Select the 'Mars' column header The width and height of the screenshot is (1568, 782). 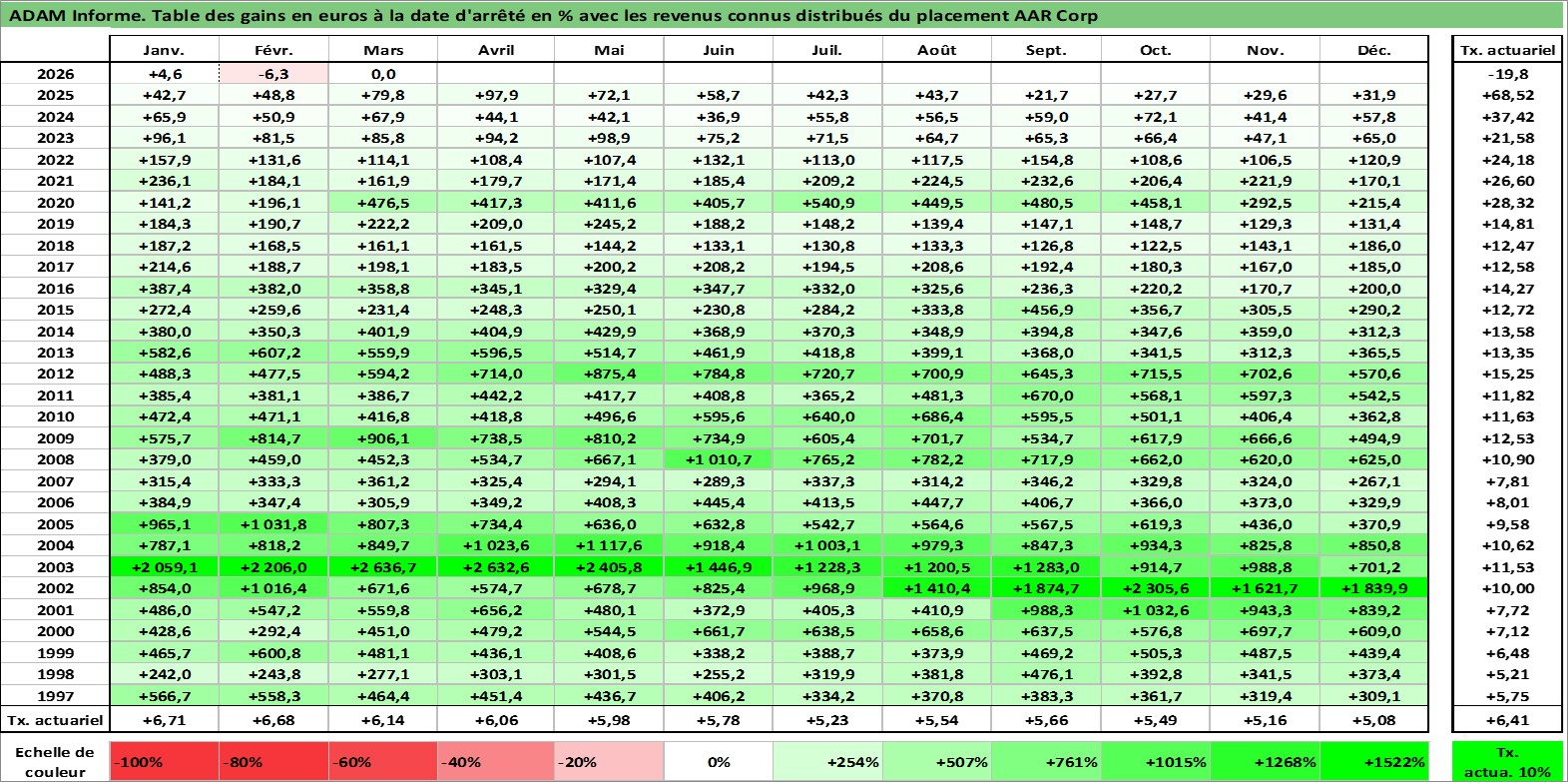tap(383, 50)
